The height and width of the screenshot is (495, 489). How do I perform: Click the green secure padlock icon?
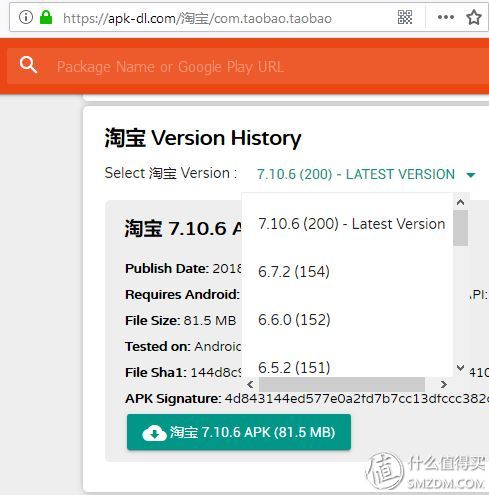46,17
